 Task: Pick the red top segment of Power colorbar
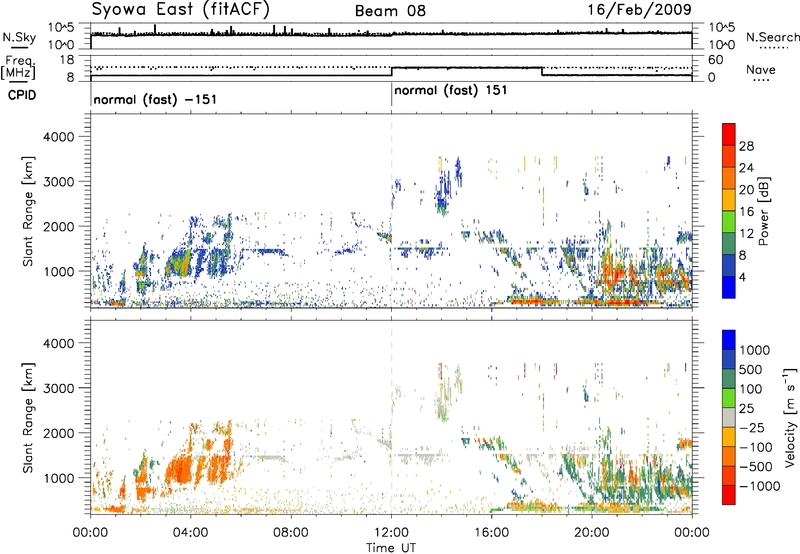[729, 135]
